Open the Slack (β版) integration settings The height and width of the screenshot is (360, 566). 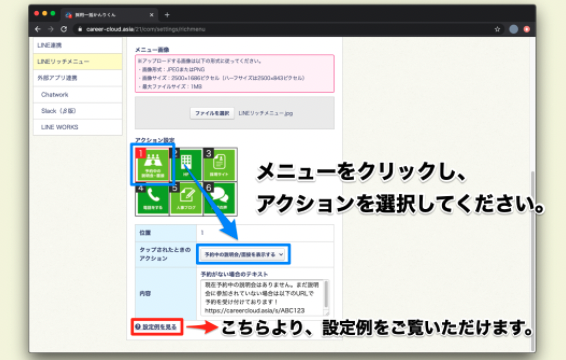pyautogui.click(x=78, y=111)
